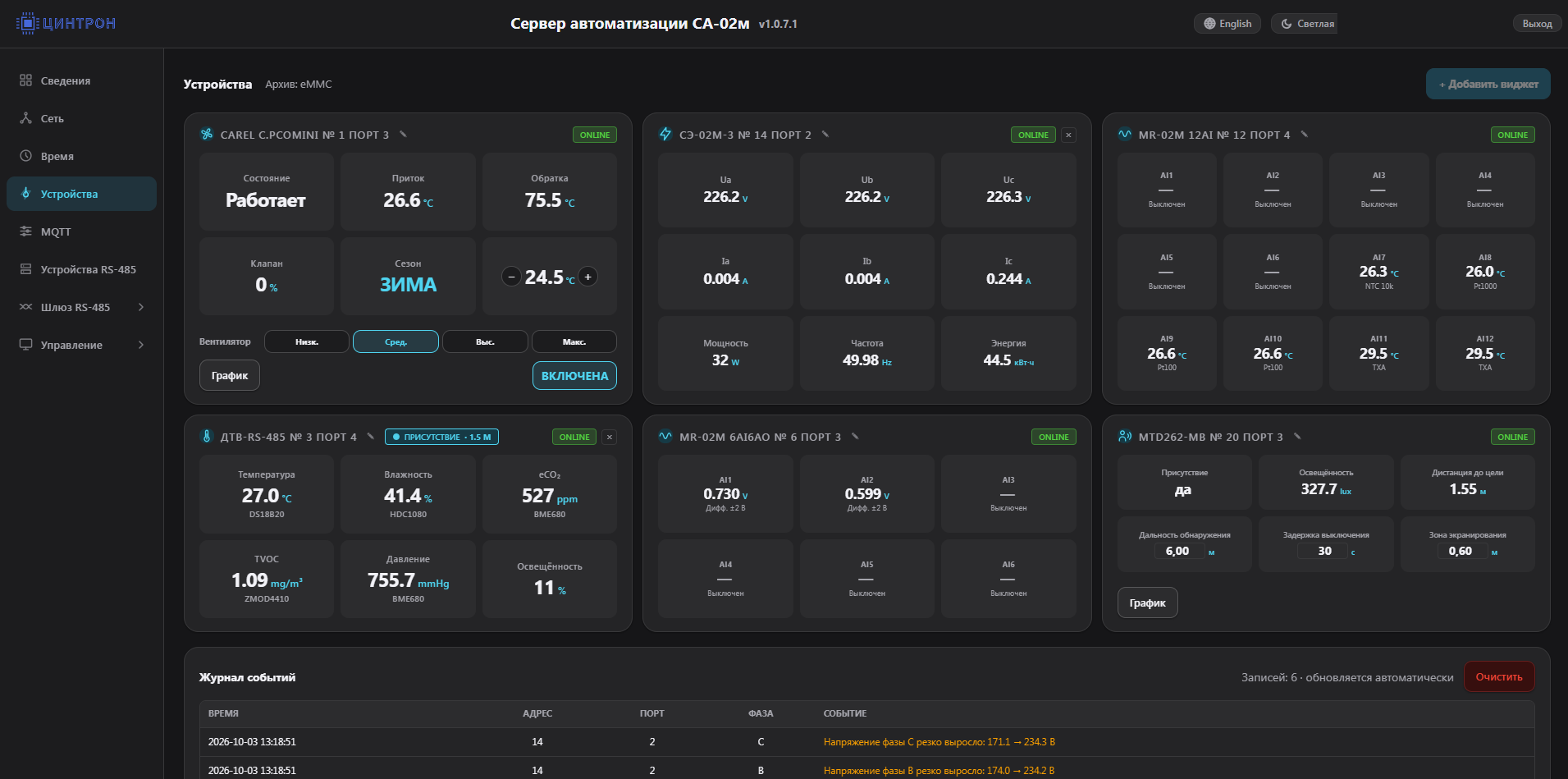This screenshot has height=779, width=1568.
Task: Click the ЦИНТРОН logo icon
Action: coord(27,23)
